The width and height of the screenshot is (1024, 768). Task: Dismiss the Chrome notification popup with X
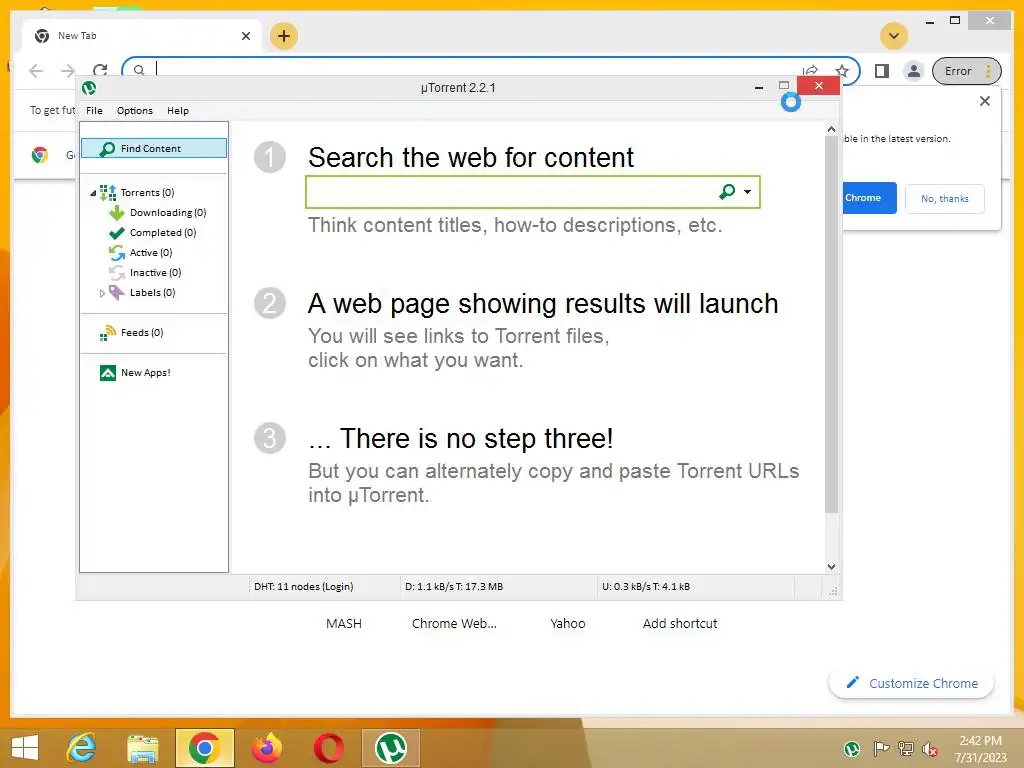(985, 101)
